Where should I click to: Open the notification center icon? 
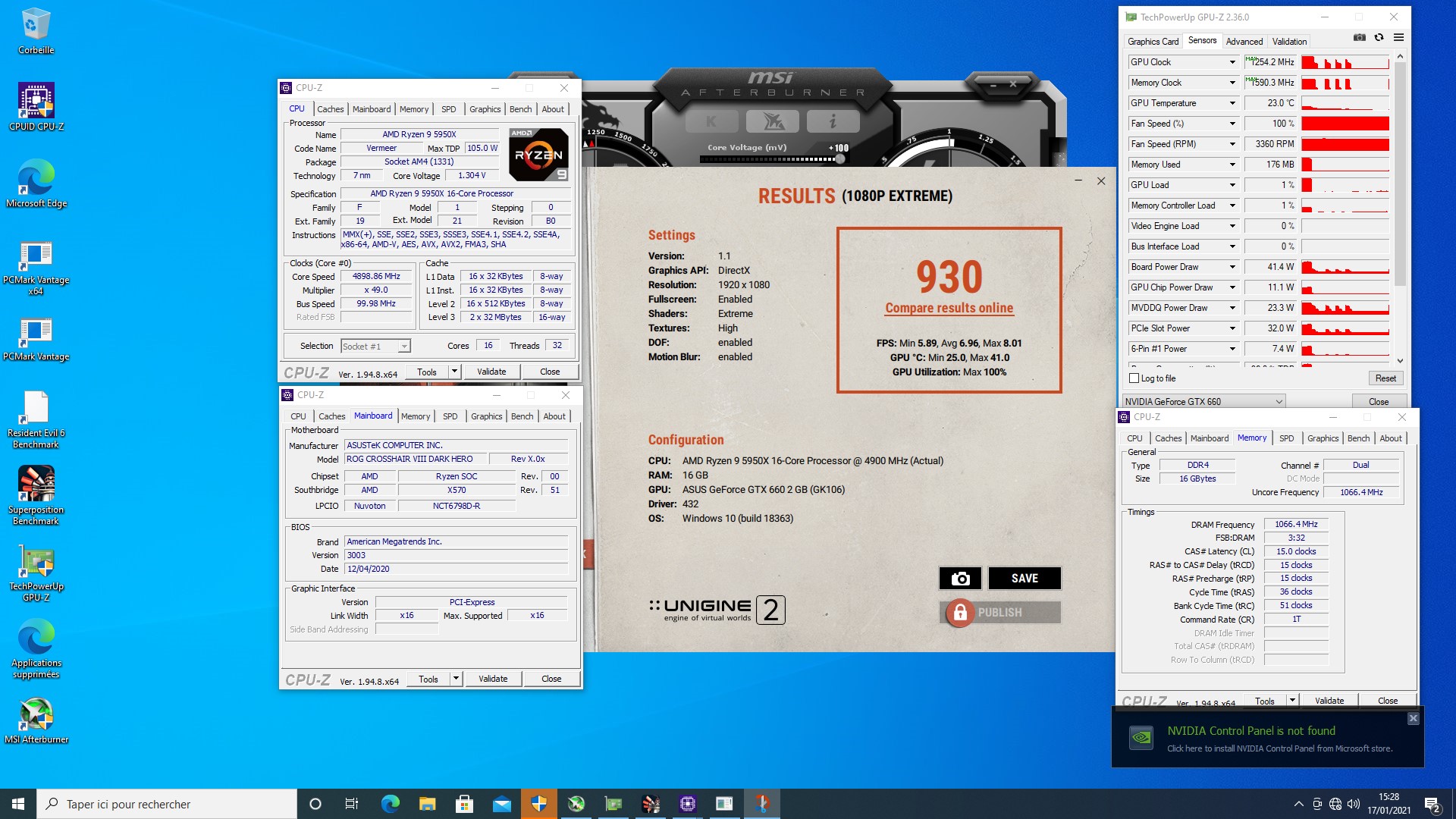click(x=1432, y=804)
